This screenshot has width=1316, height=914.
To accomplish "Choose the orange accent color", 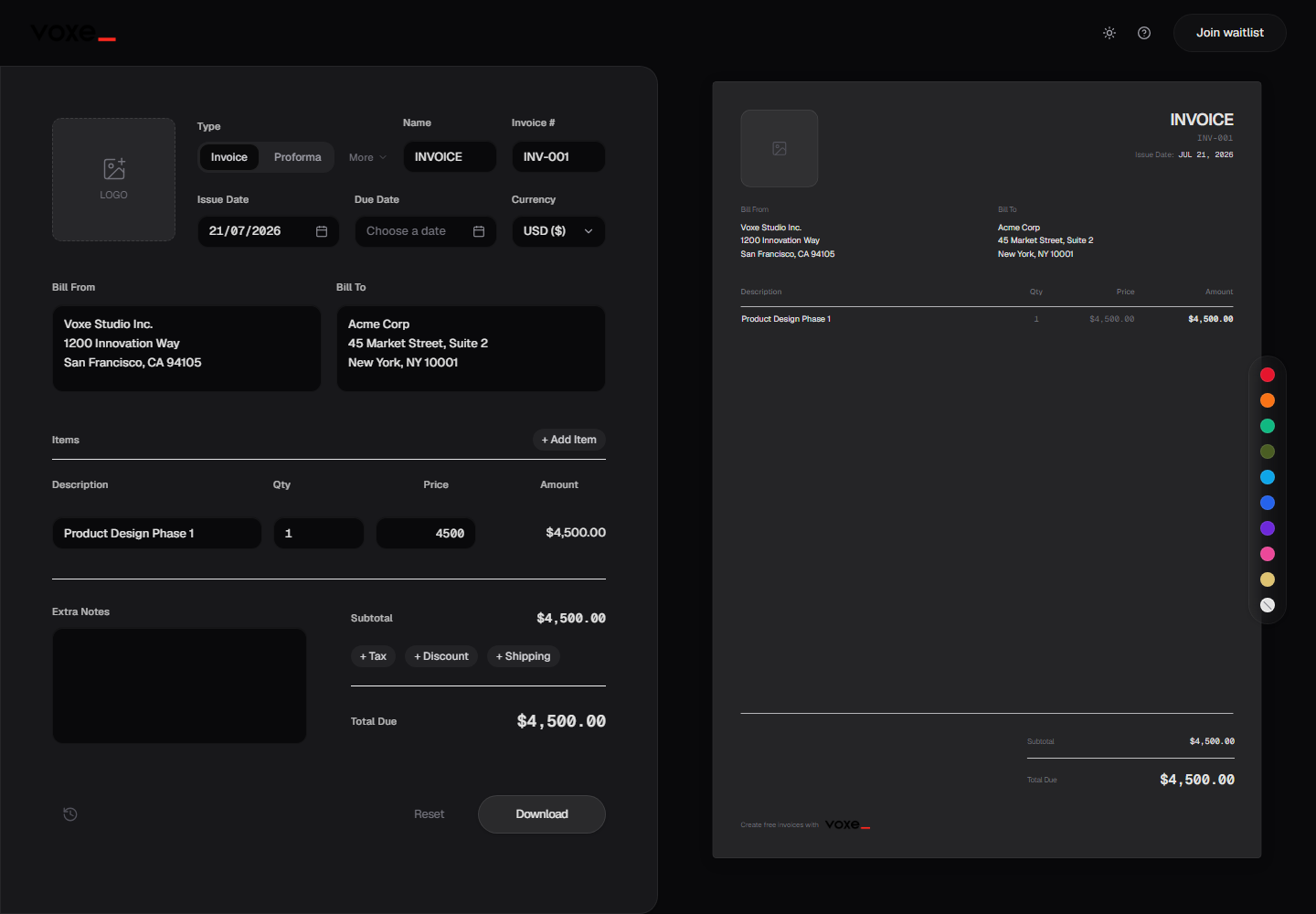I will click(1268, 400).
